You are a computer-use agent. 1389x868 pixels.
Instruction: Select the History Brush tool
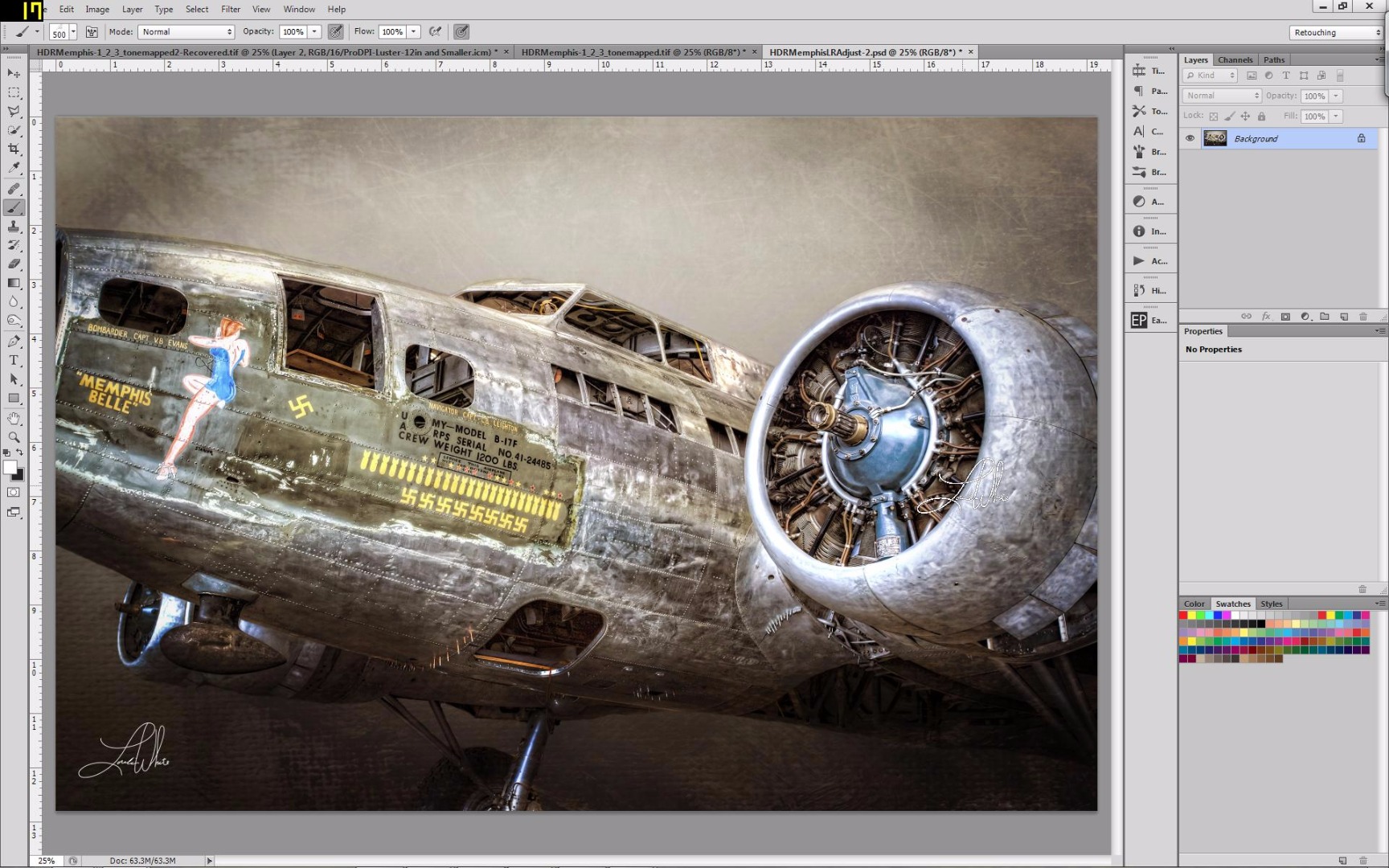[14, 245]
